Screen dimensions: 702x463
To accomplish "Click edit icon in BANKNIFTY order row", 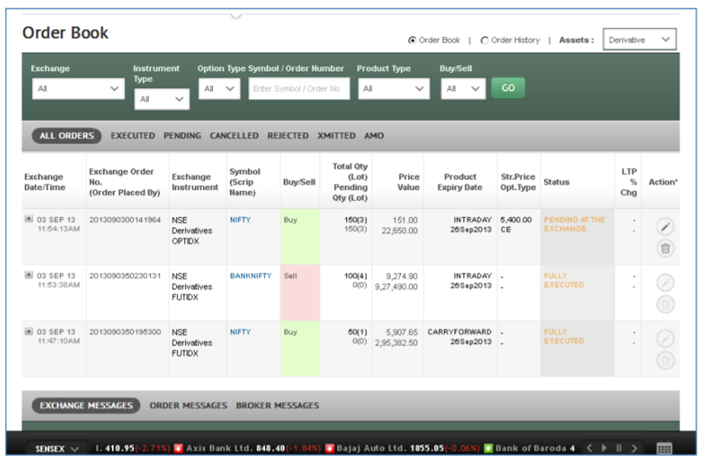I will coord(665,283).
